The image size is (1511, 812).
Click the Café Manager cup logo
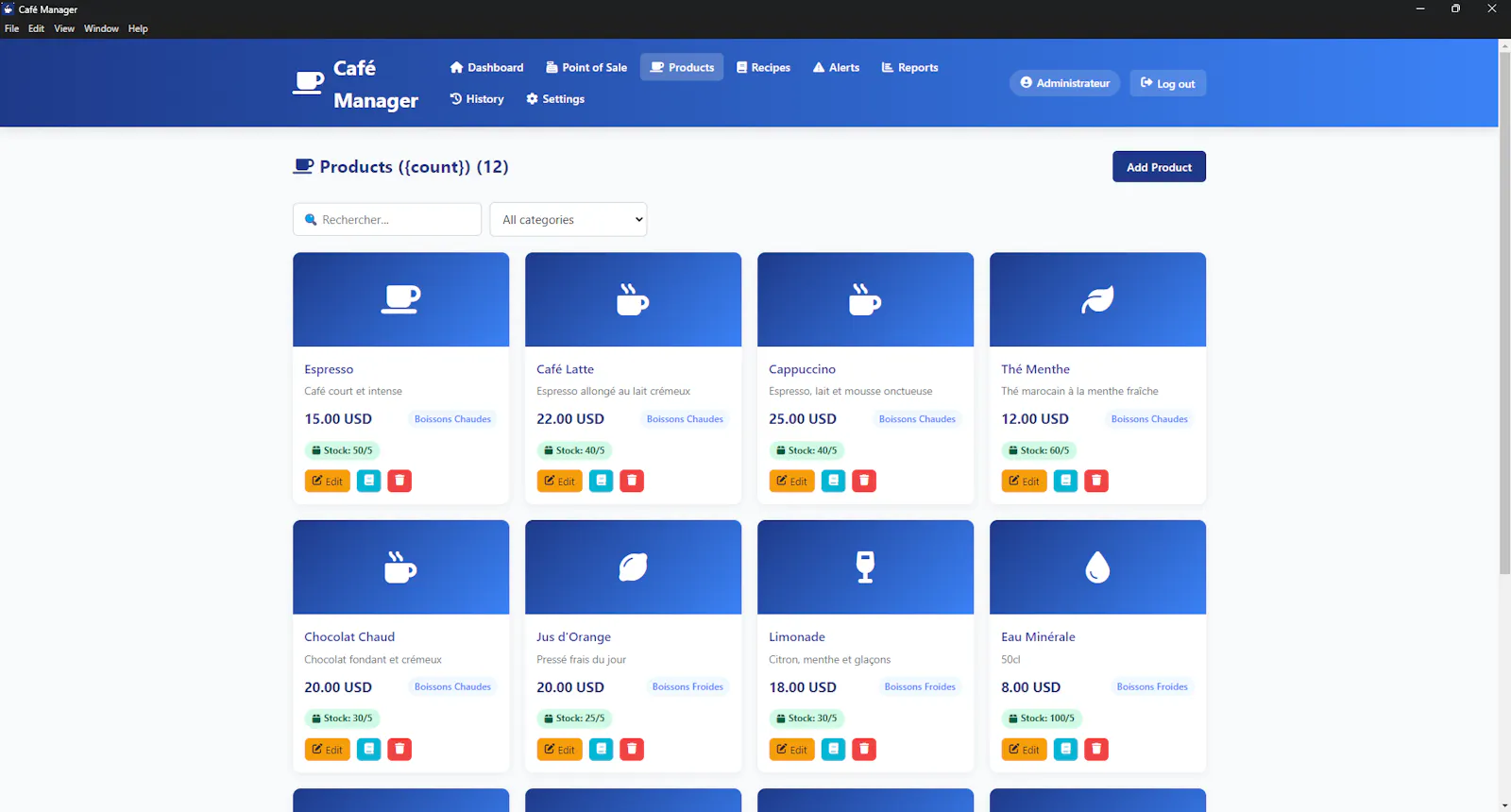click(x=308, y=83)
